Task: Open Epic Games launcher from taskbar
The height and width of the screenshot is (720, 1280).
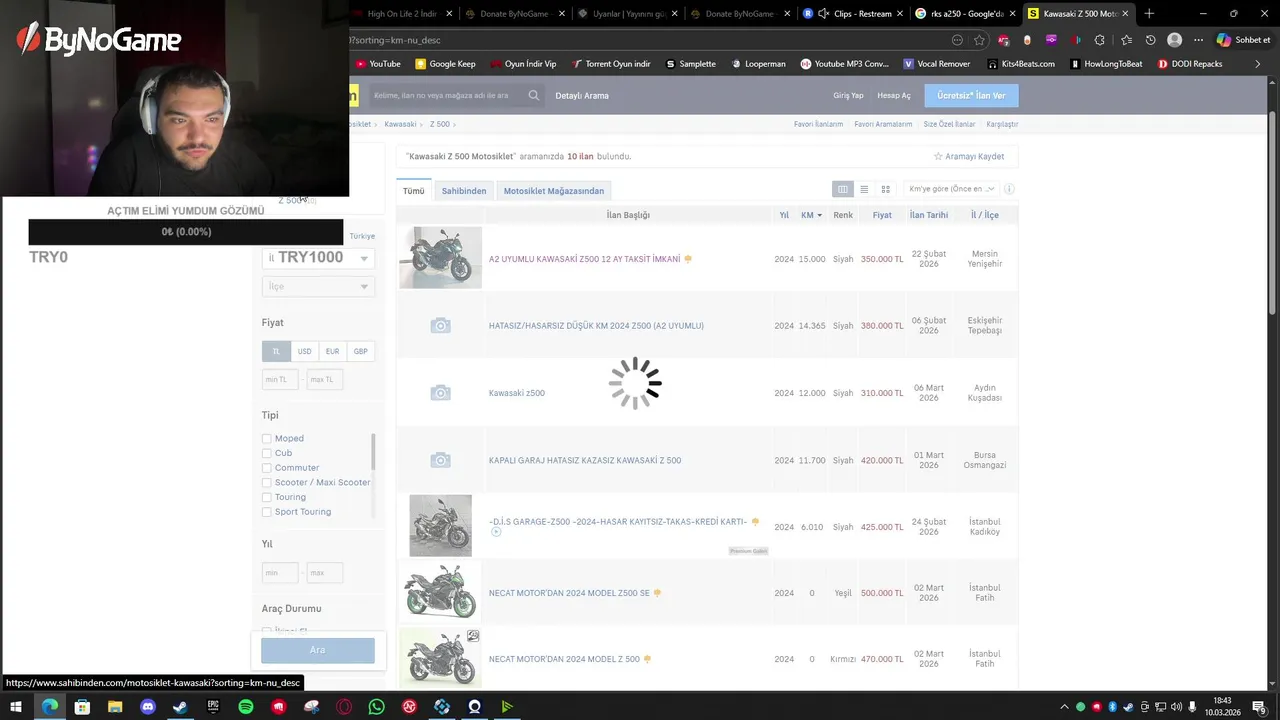Action: click(x=213, y=707)
